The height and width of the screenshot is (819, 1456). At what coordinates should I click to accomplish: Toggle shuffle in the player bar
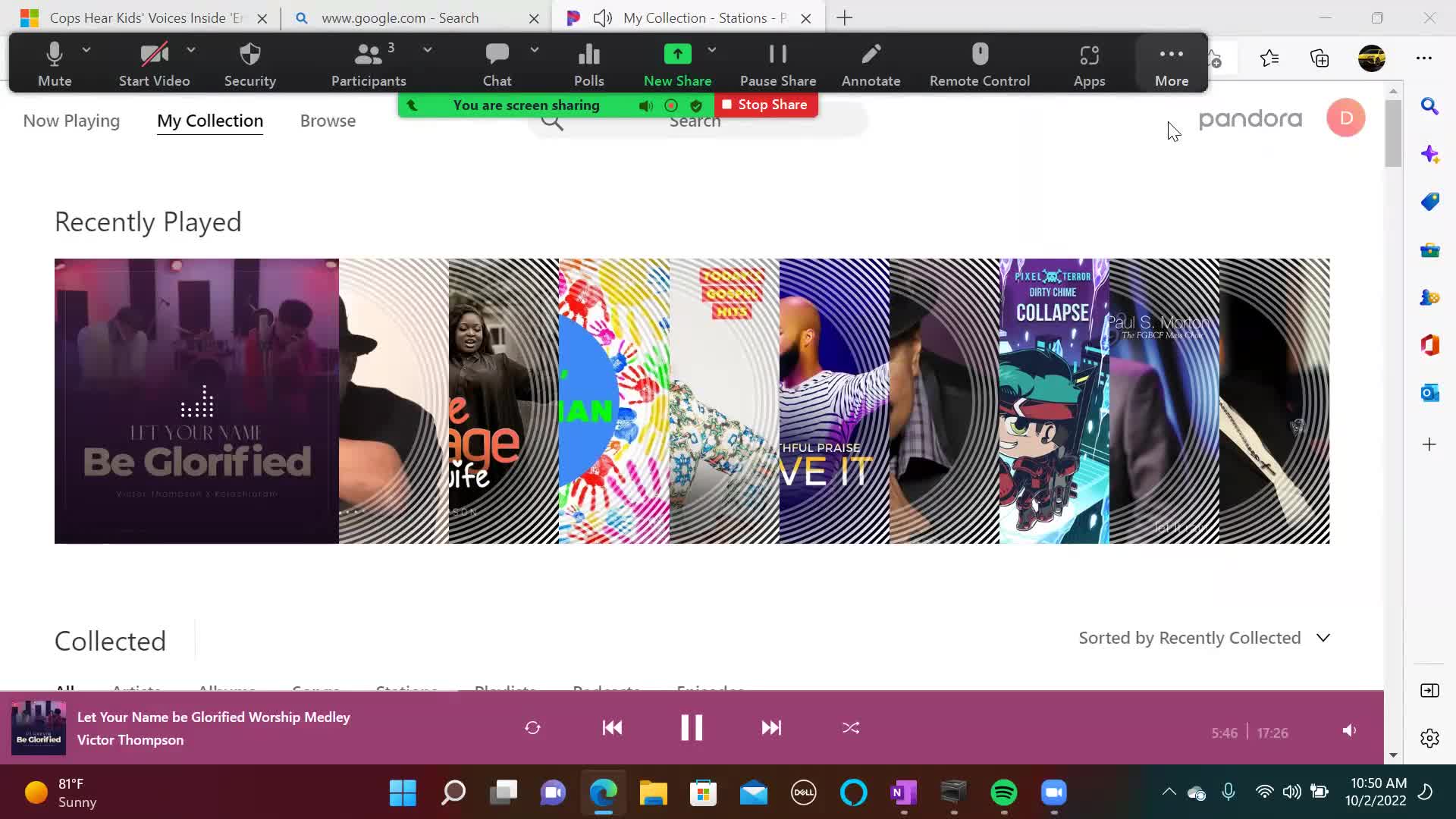point(851,728)
